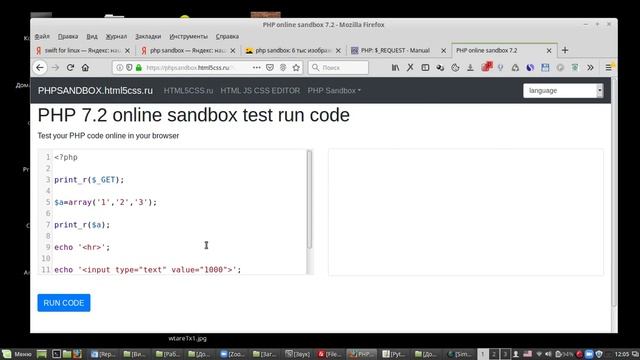Toggle the sidebar view icon
This screenshot has height=360, width=640.
click(425, 68)
